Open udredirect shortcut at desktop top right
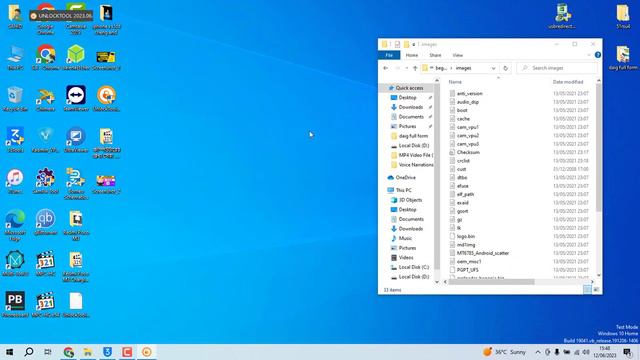The width and height of the screenshot is (640, 360). 562,16
